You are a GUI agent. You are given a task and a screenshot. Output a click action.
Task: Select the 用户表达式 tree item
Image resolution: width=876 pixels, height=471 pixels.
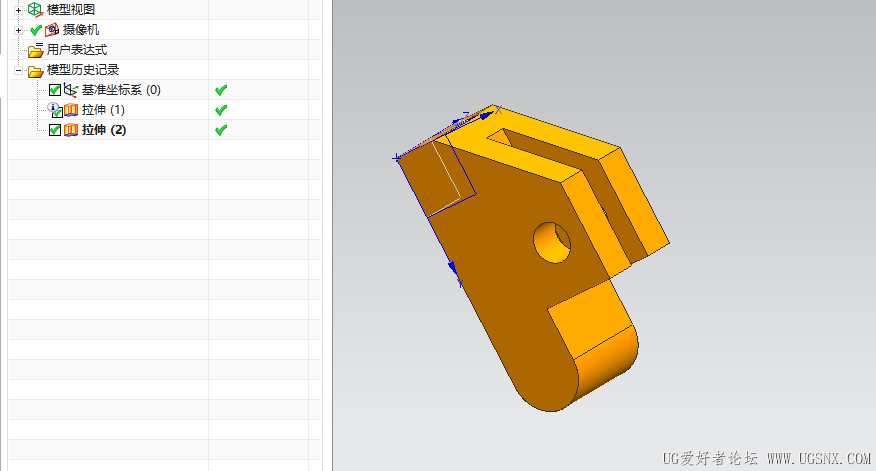(77, 50)
